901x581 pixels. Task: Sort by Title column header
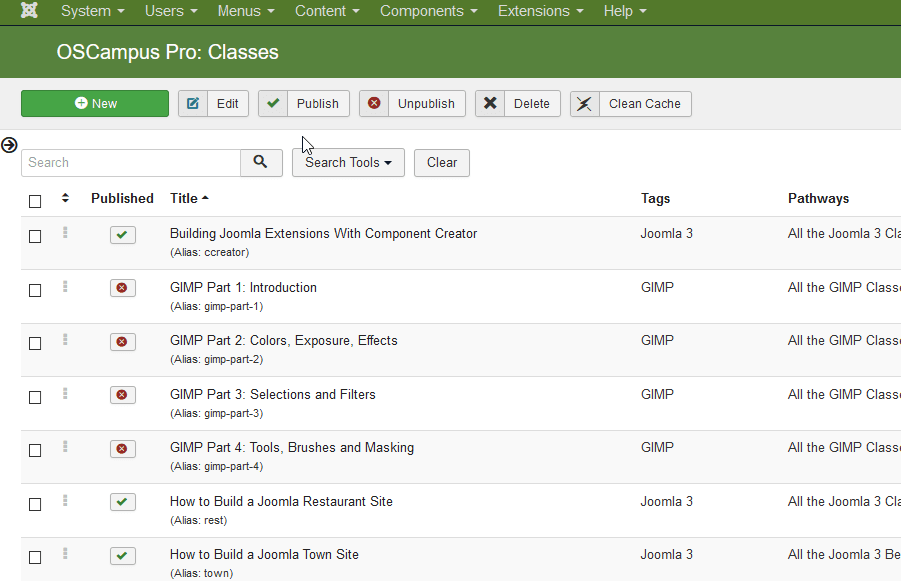tap(189, 198)
